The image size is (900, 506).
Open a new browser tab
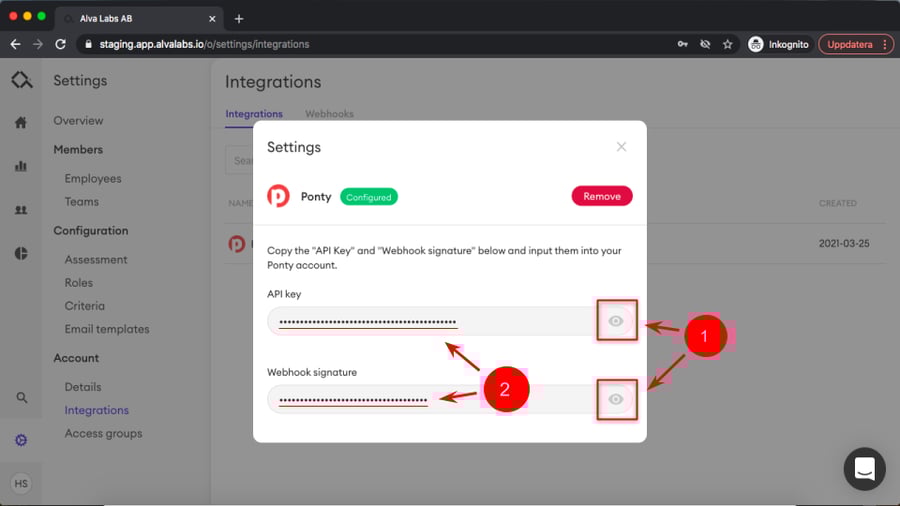[x=239, y=19]
